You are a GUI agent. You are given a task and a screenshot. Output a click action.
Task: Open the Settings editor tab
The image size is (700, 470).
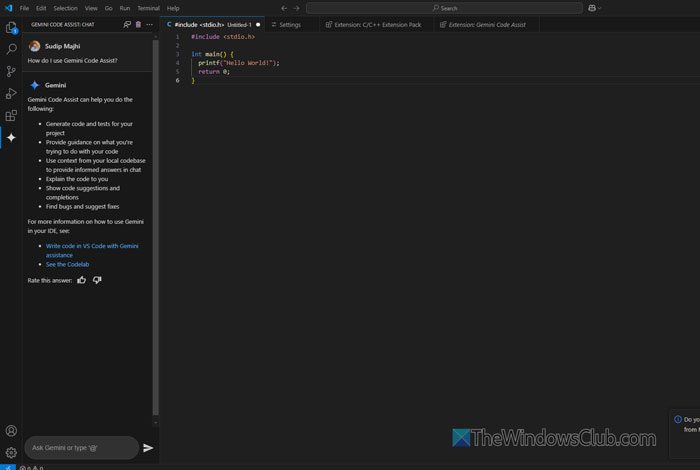pyautogui.click(x=289, y=24)
